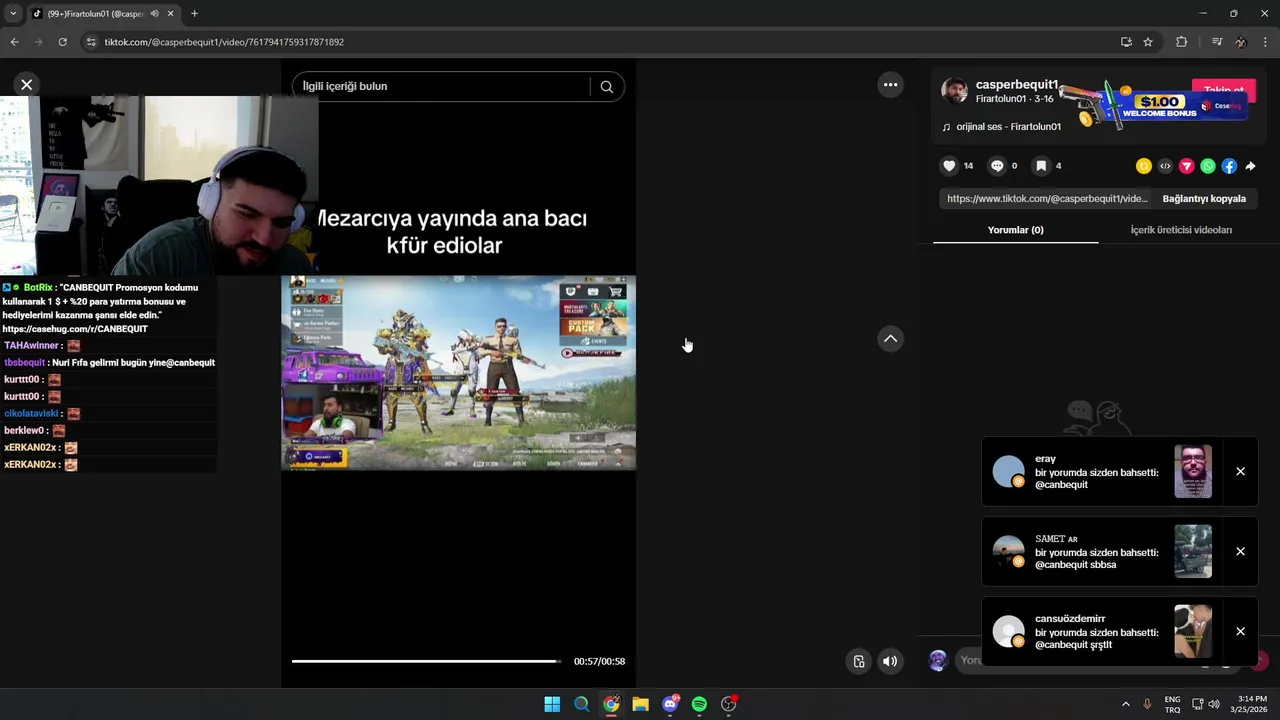Click the ENG TRQ language indicator
The height and width of the screenshot is (720, 1280).
click(x=1172, y=704)
